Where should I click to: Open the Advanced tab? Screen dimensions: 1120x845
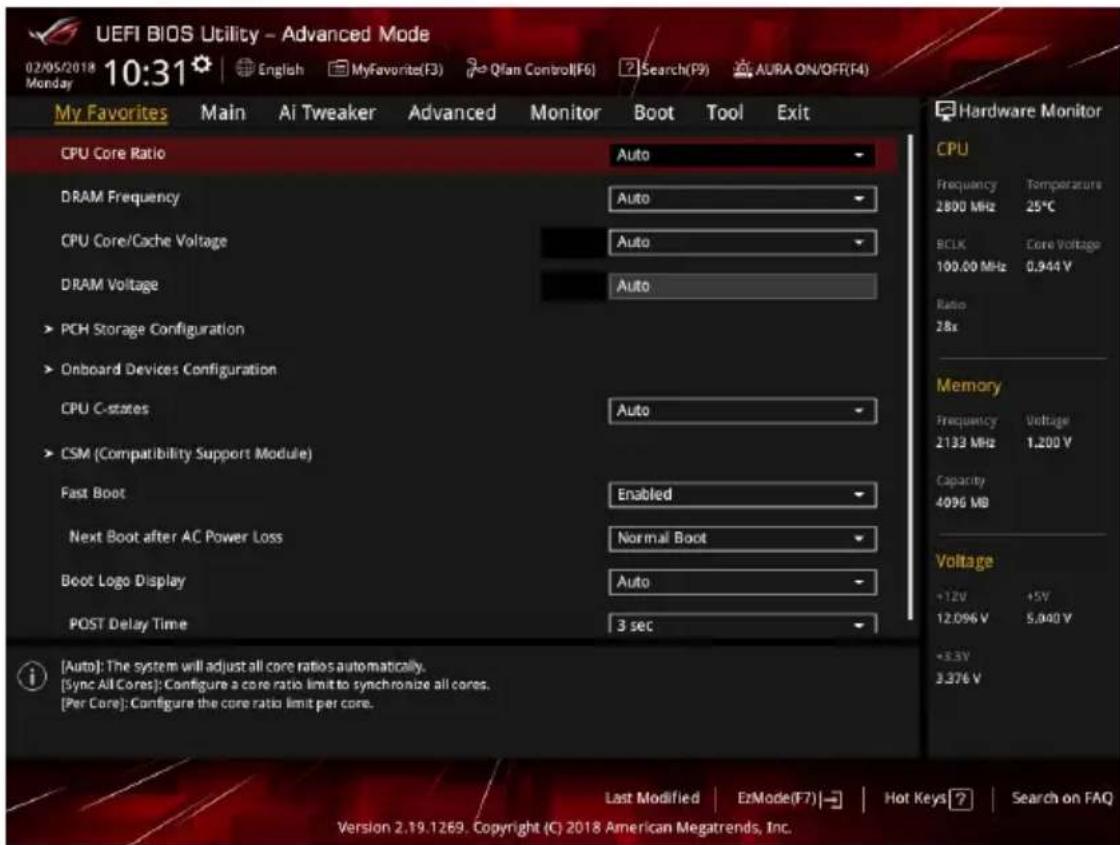coord(451,113)
